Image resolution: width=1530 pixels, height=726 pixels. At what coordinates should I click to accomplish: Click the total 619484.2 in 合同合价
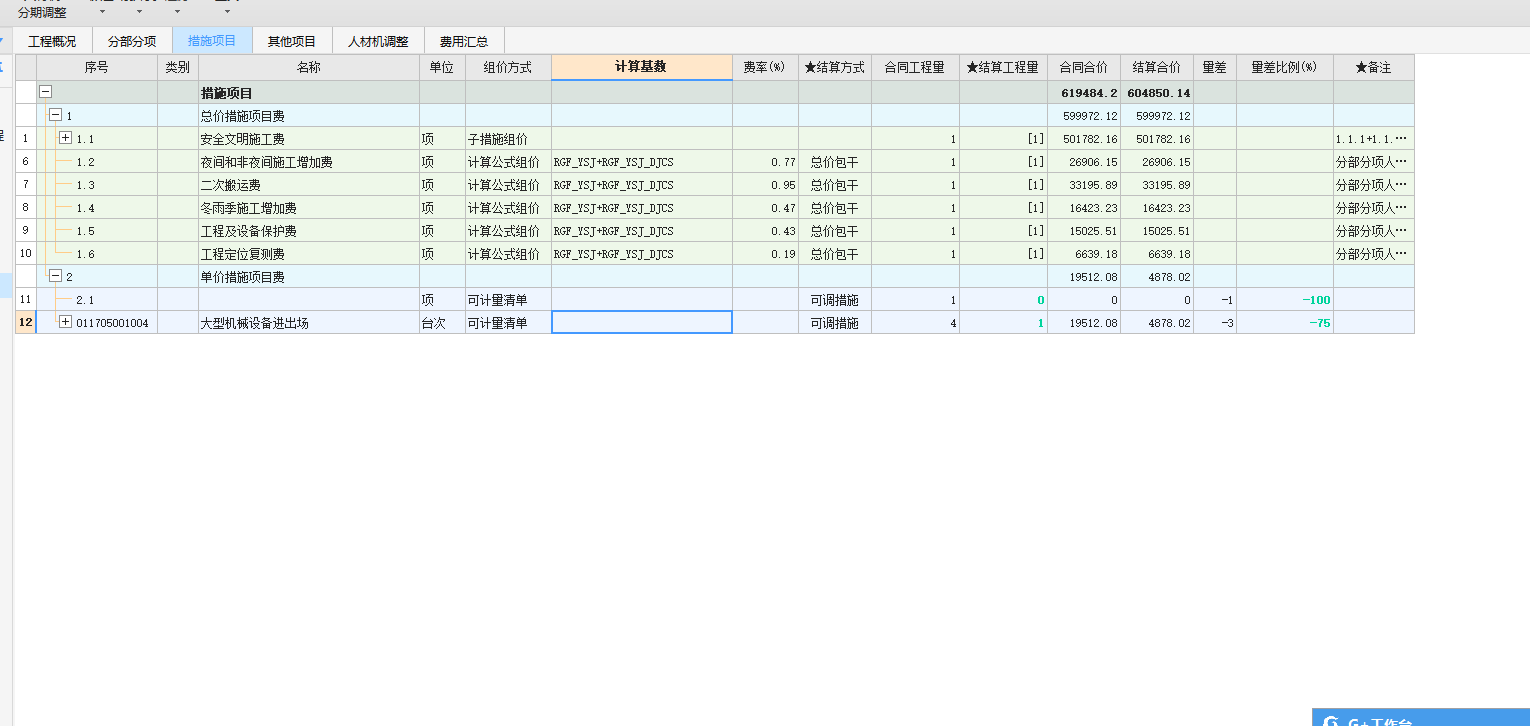(1084, 92)
